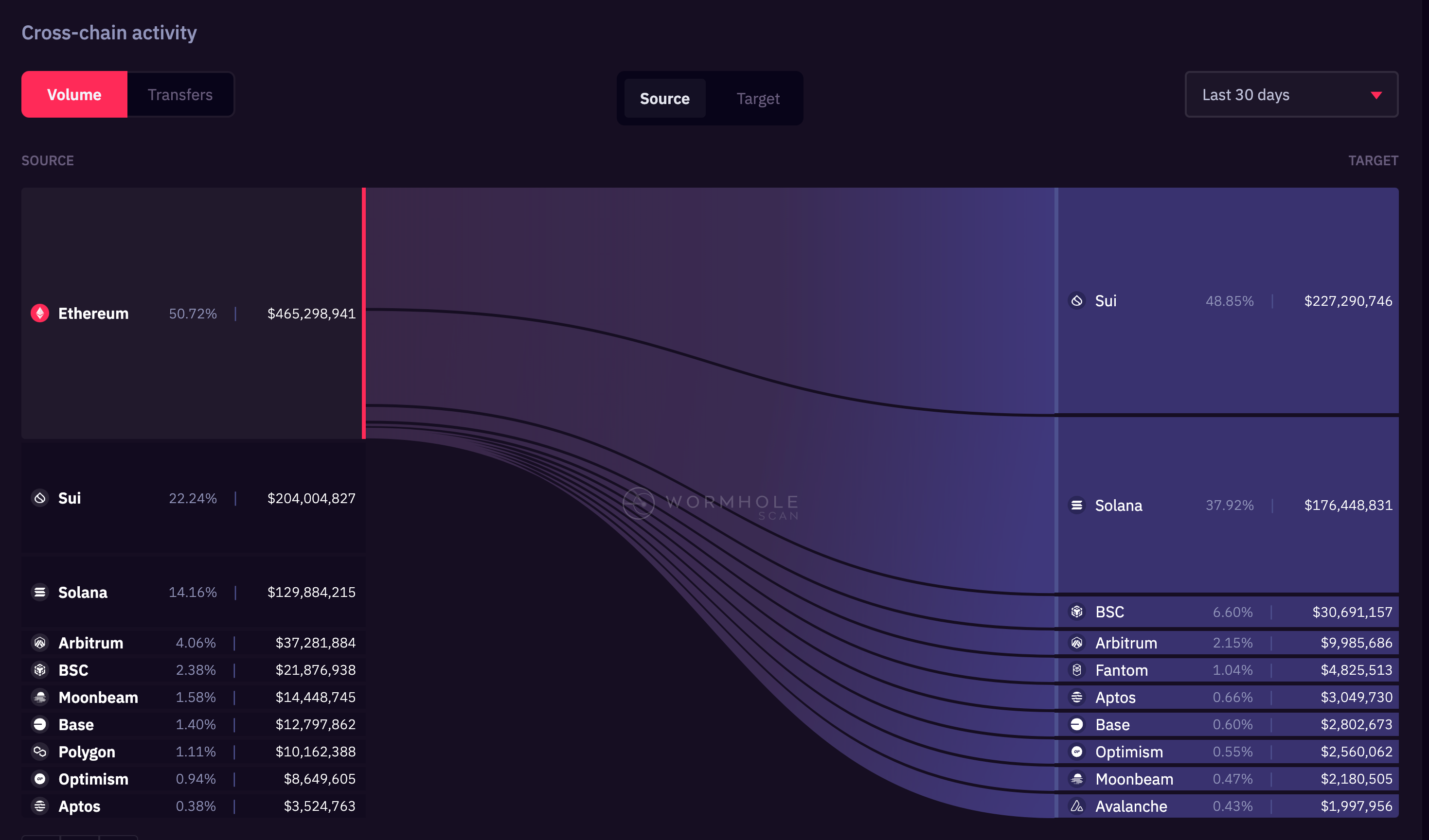1429x840 pixels.
Task: Click the Base icon in target list
Action: point(1077,724)
